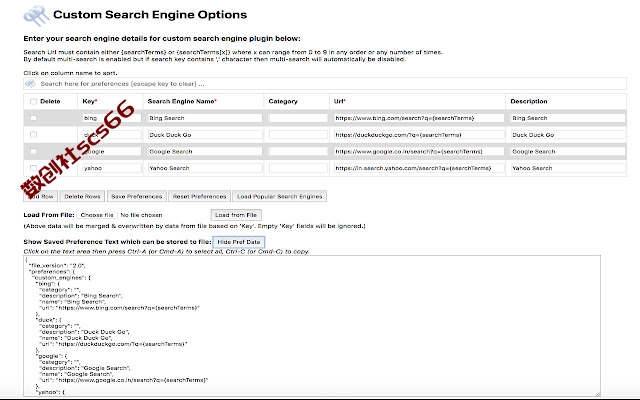
Task: Sort table by Key column header
Action: [x=90, y=101]
